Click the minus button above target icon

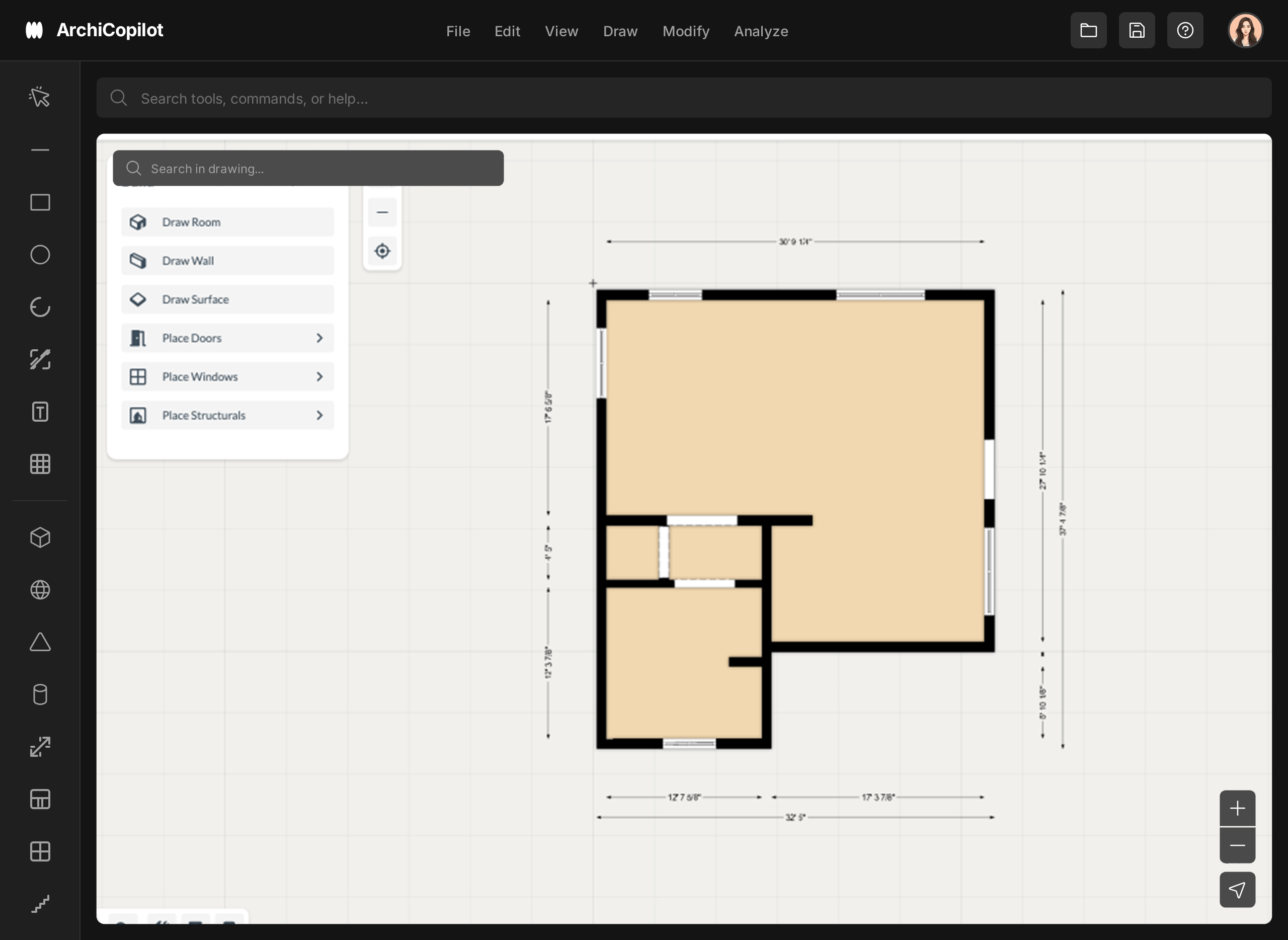pyautogui.click(x=382, y=212)
